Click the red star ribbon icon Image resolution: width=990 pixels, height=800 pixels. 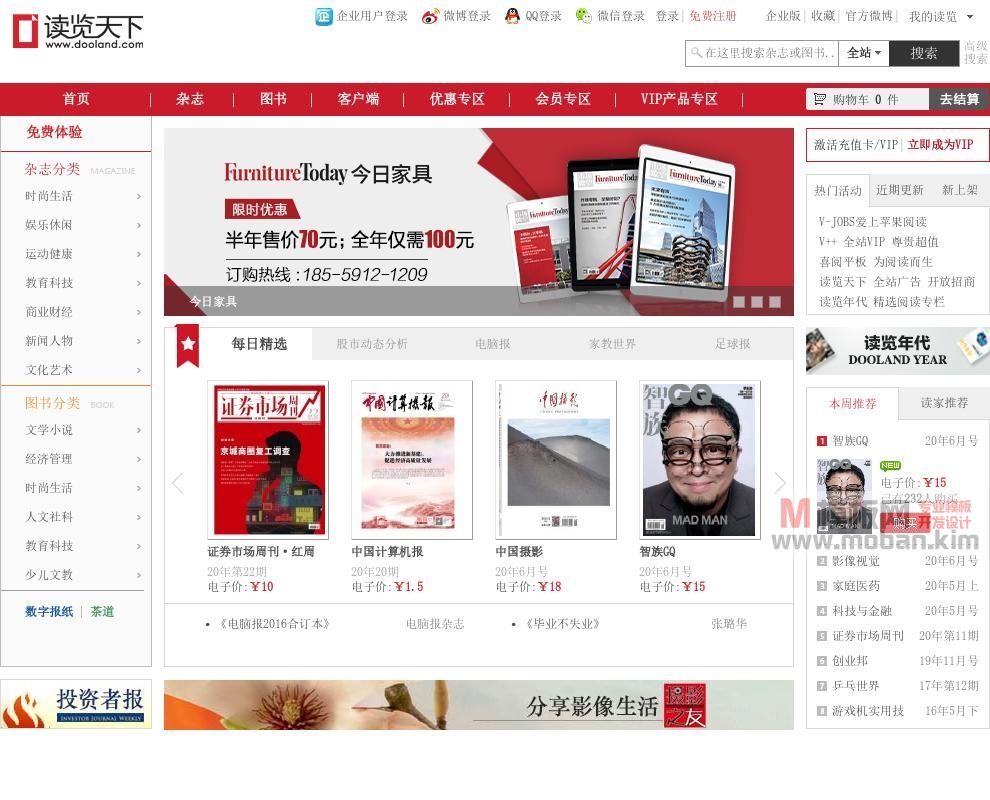click(188, 345)
